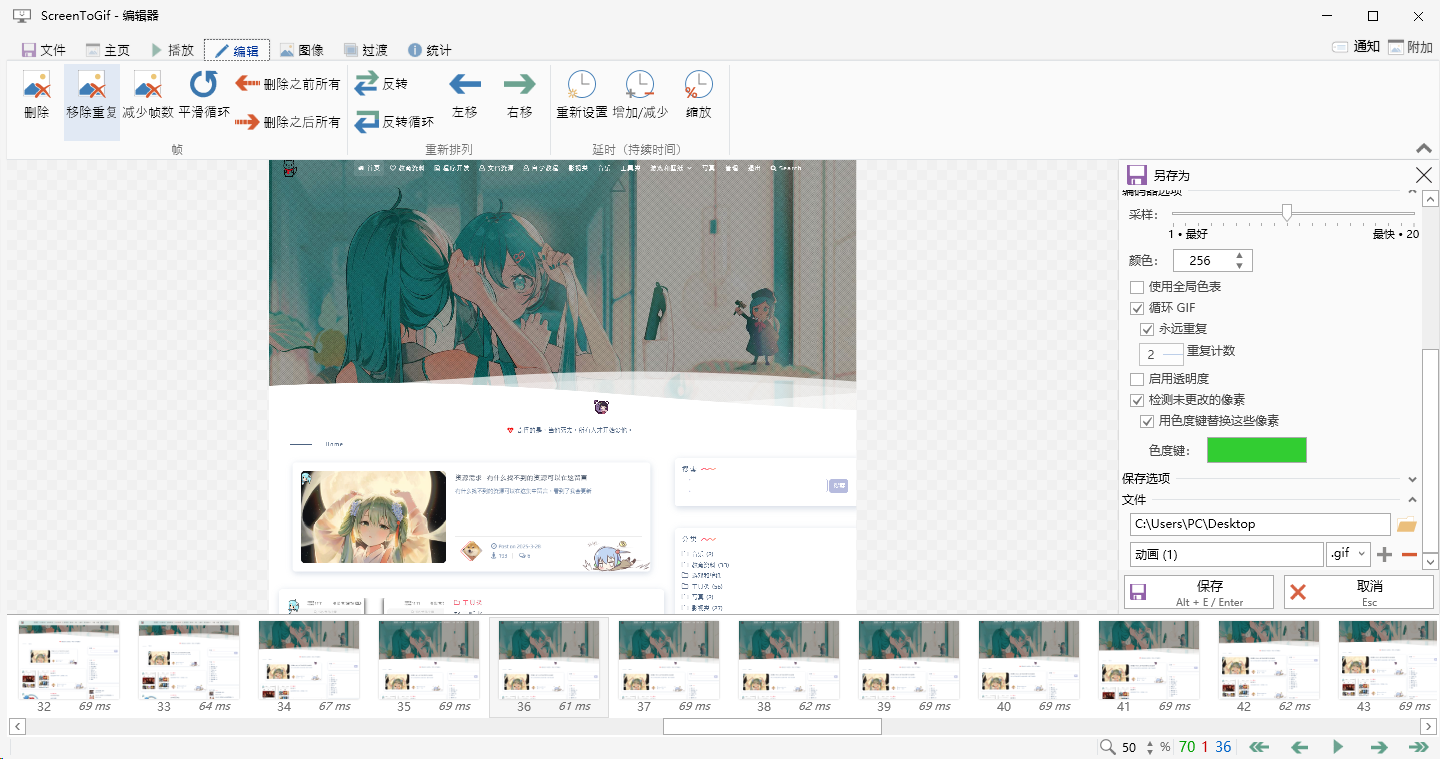This screenshot has height=759, width=1440.
Task: Close the 另存为 panel
Action: click(x=1424, y=174)
